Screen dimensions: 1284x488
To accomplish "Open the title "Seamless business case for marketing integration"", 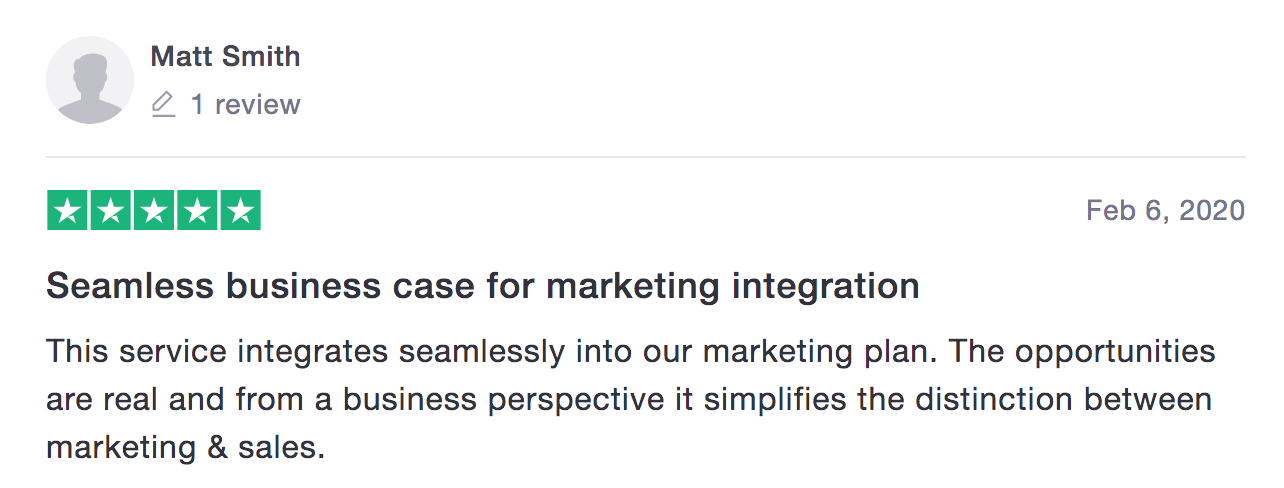I will pyautogui.click(x=483, y=287).
